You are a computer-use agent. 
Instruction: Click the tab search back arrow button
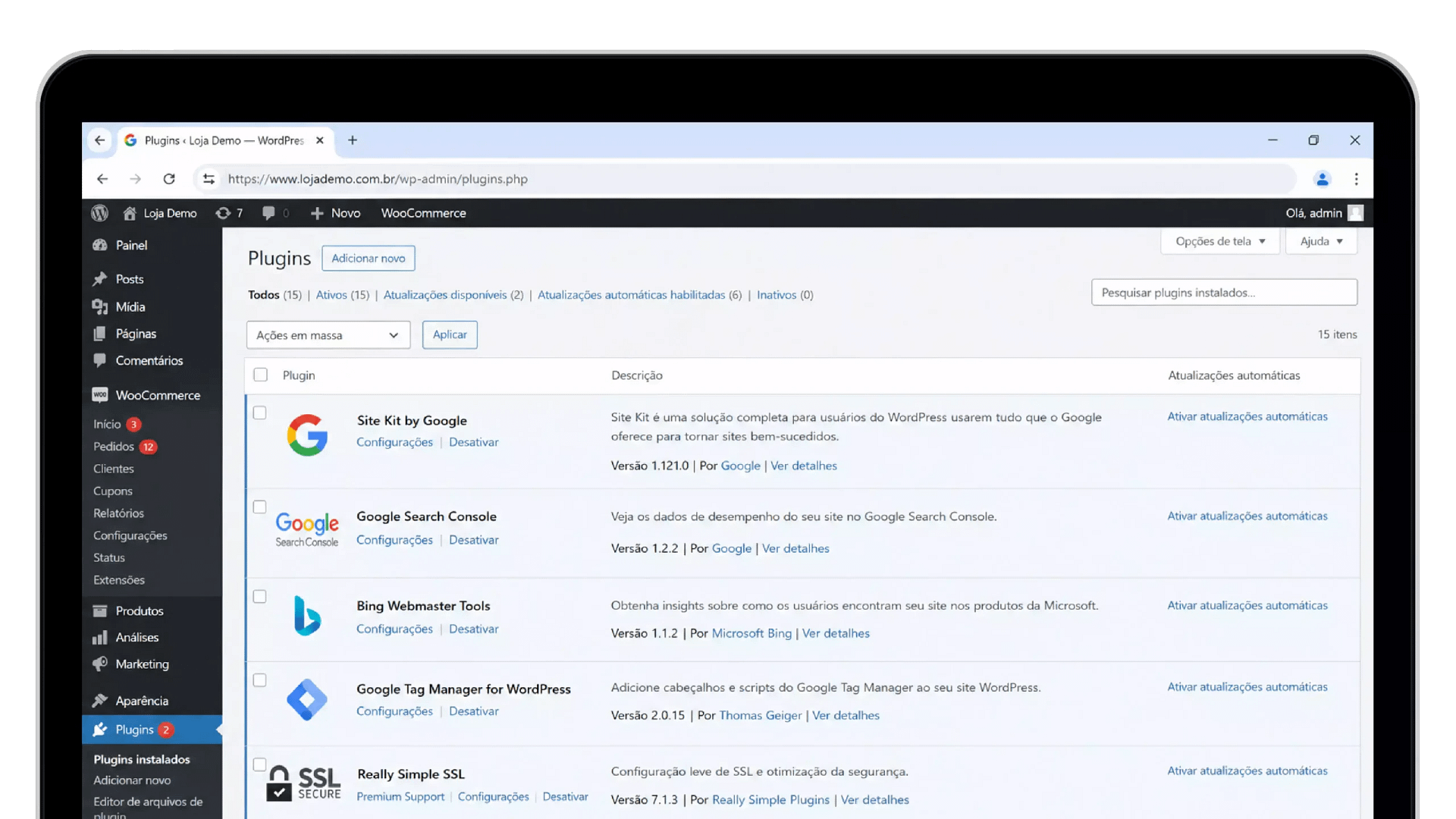[x=100, y=140]
